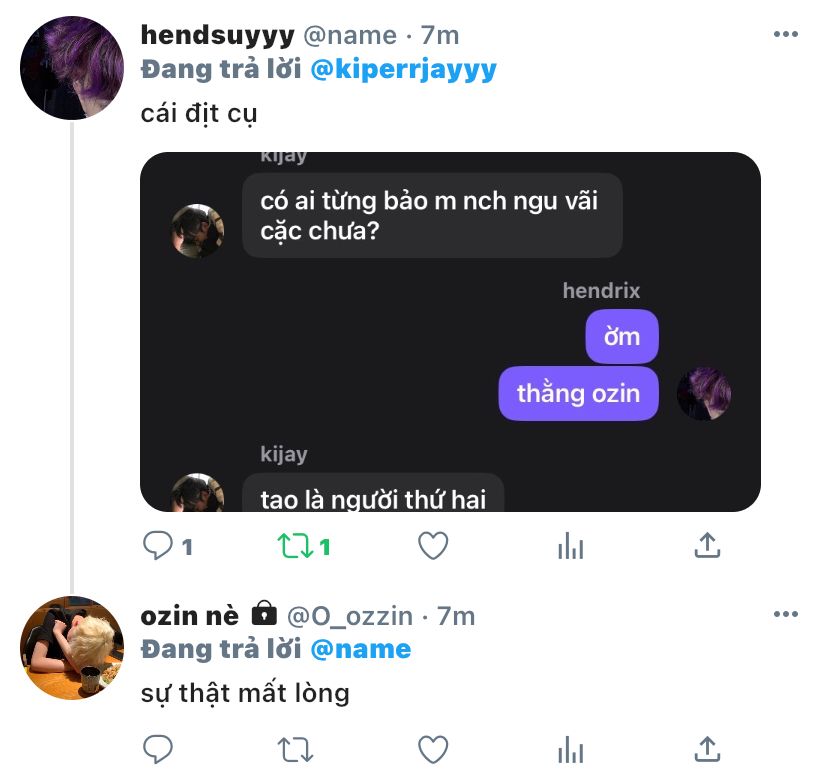
Task: Retweet ozin nè's tweet
Action: (295, 749)
